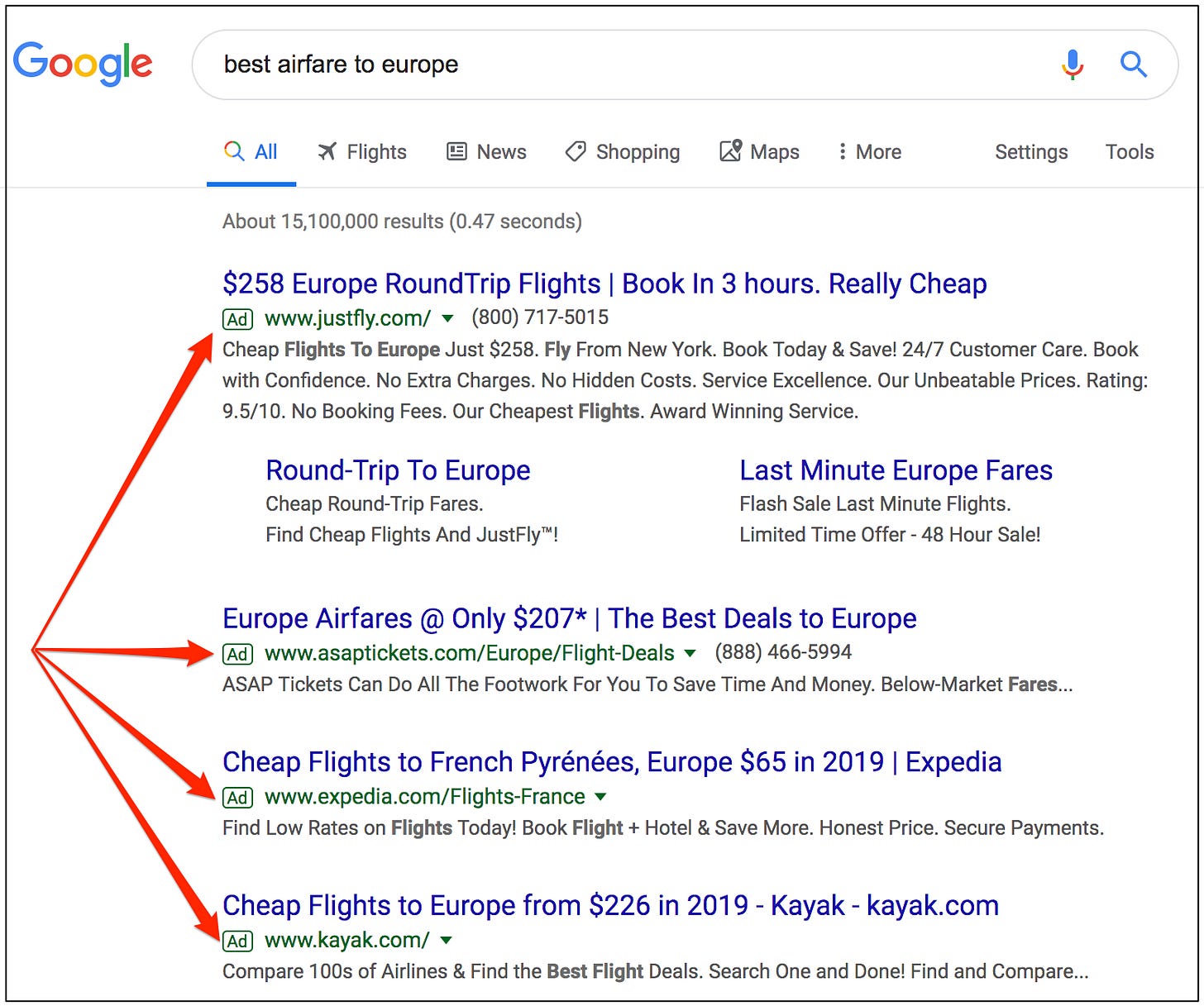1204x1006 pixels.
Task: Click the tag icon in the Shopping tab
Action: 576,151
